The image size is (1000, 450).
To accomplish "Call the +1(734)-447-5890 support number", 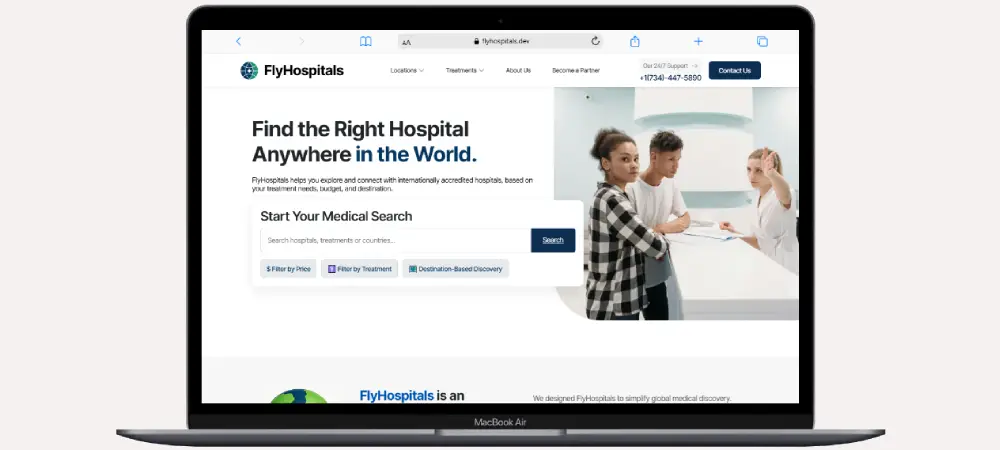I will [x=670, y=77].
